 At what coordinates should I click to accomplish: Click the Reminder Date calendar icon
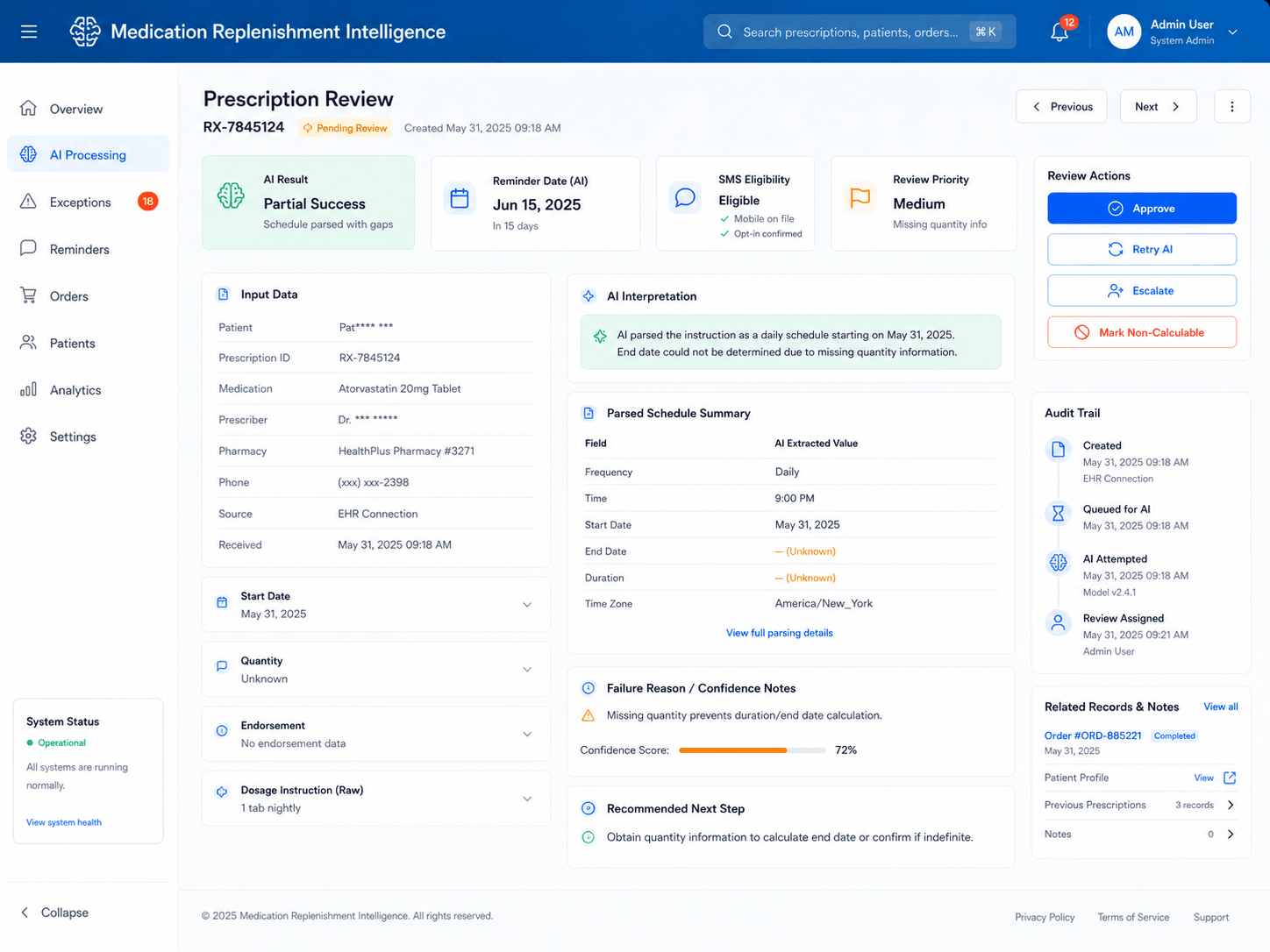click(460, 198)
